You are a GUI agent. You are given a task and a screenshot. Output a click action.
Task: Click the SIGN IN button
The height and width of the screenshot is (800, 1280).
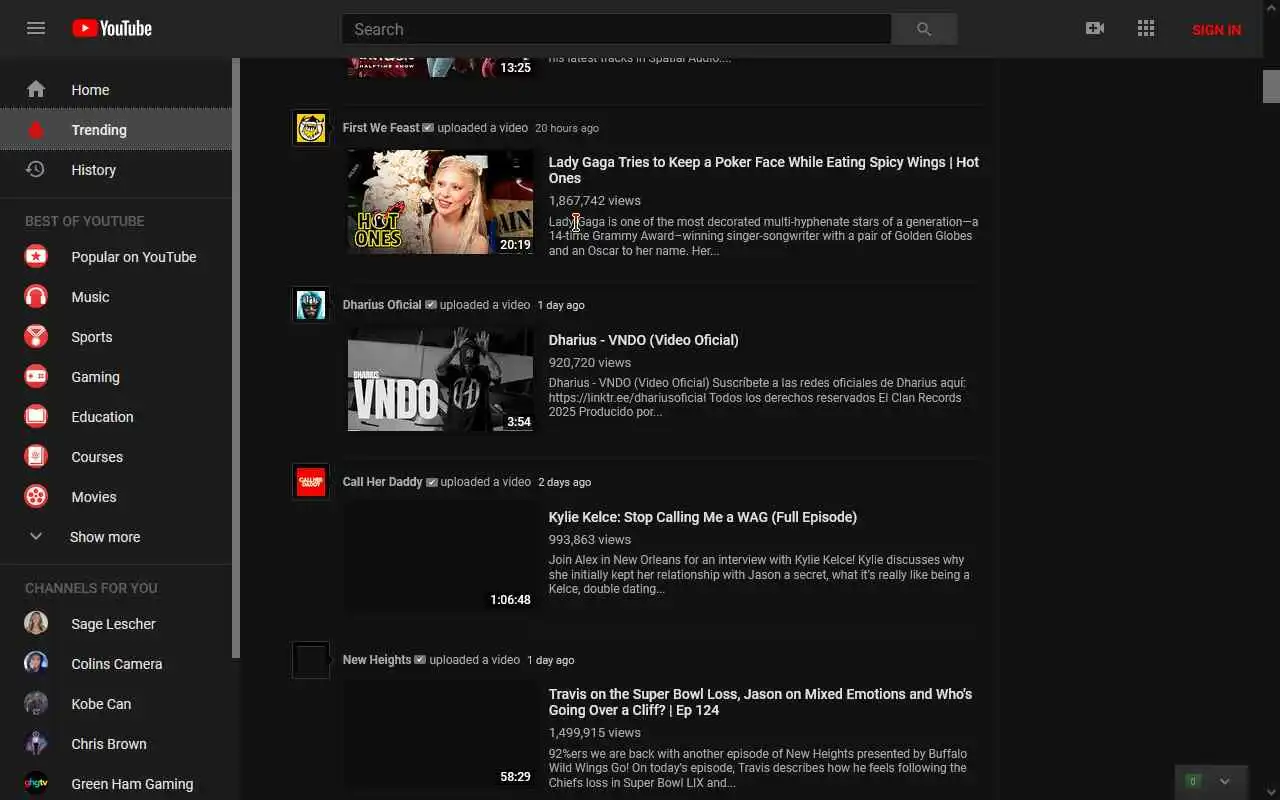[1216, 30]
